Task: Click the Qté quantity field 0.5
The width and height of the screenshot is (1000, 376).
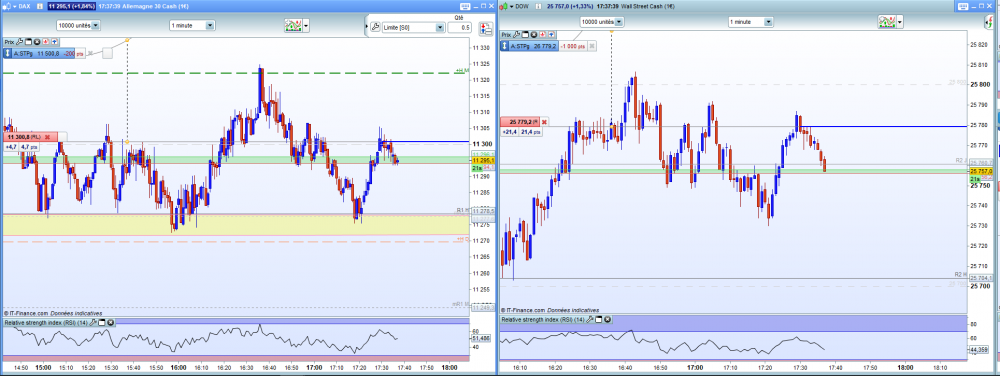Action: tap(460, 27)
